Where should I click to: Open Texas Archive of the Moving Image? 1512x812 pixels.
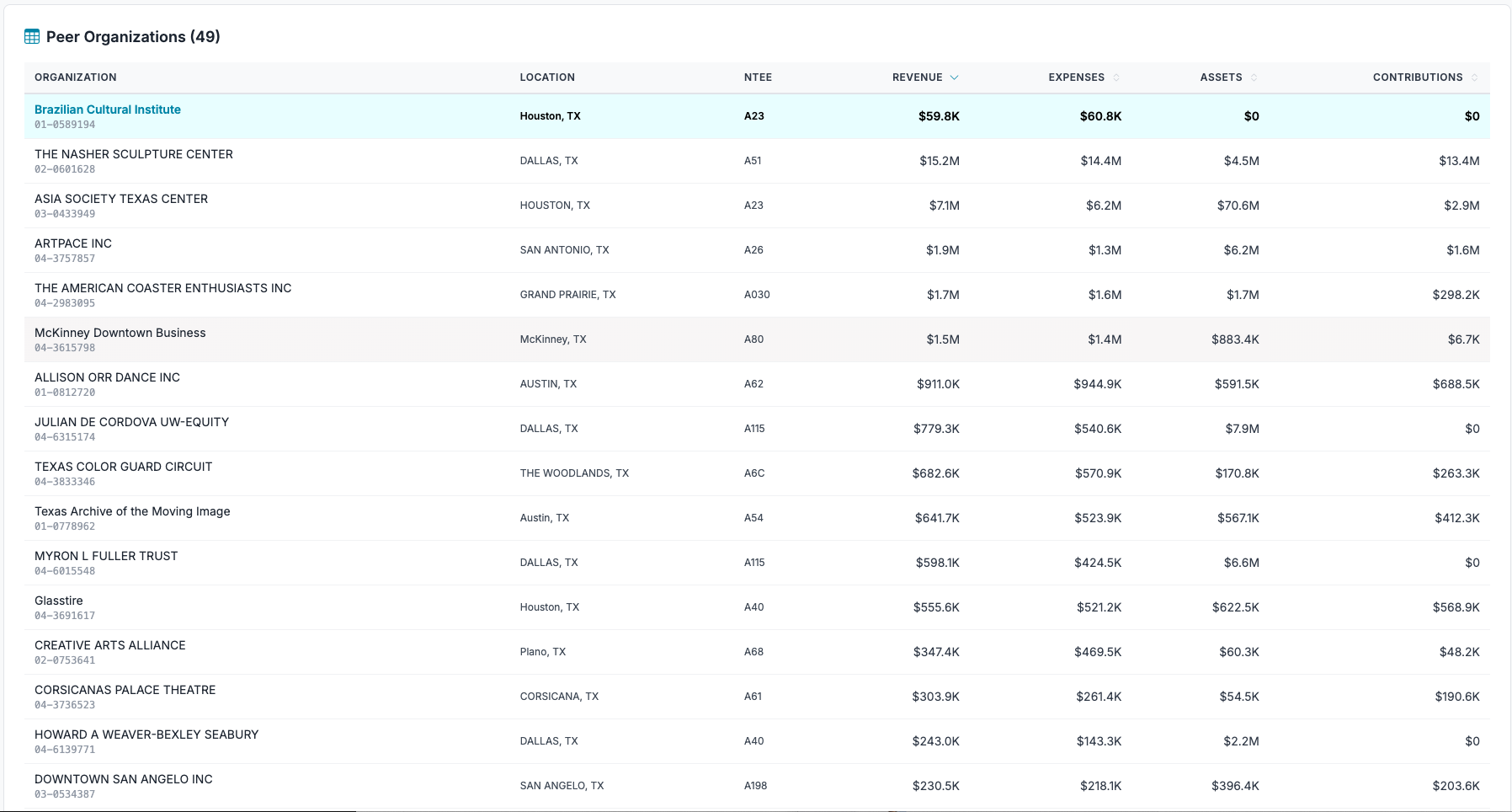point(132,511)
